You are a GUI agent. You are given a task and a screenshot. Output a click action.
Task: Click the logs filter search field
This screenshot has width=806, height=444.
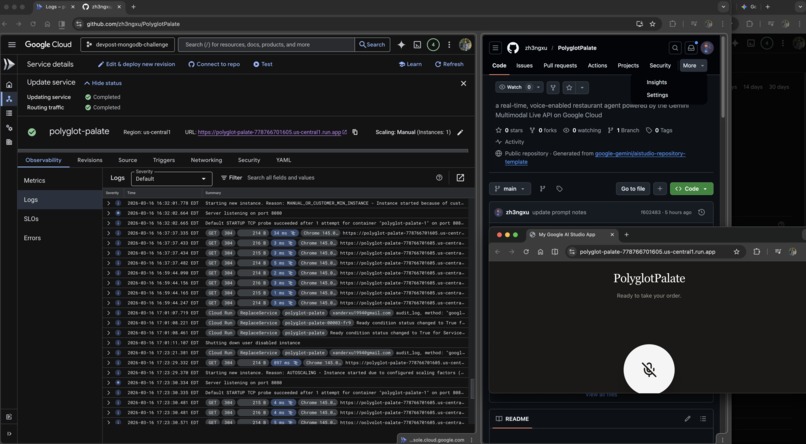(x=339, y=178)
